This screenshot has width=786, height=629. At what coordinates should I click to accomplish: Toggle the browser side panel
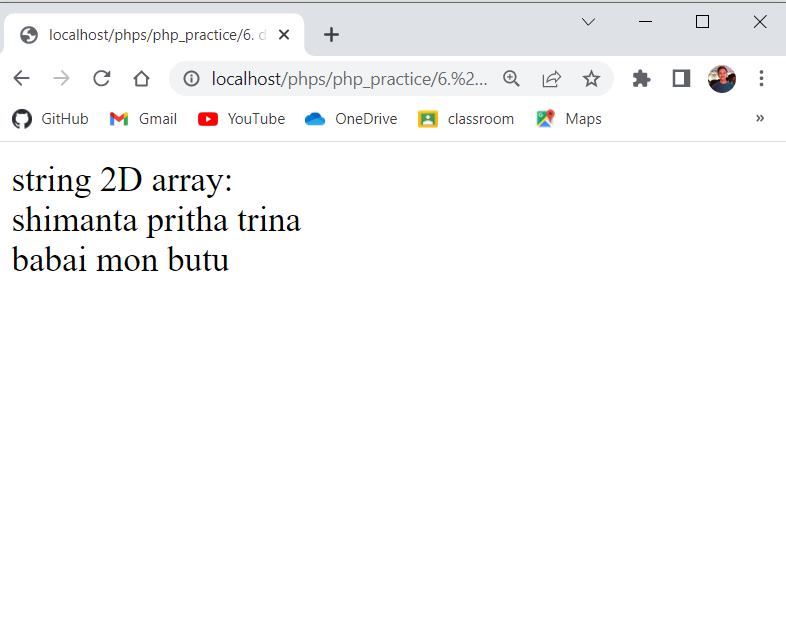click(681, 78)
